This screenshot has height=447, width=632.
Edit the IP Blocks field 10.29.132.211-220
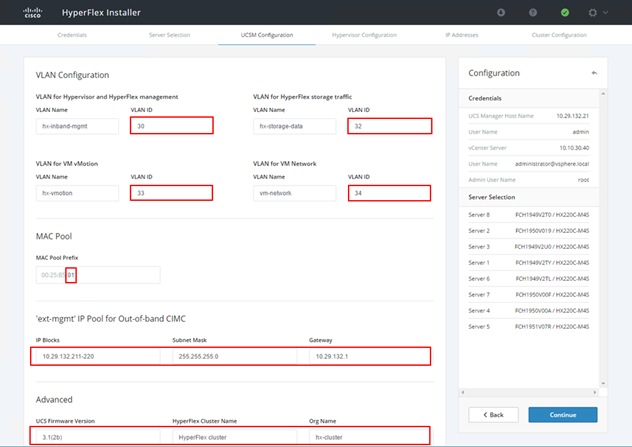98,356
